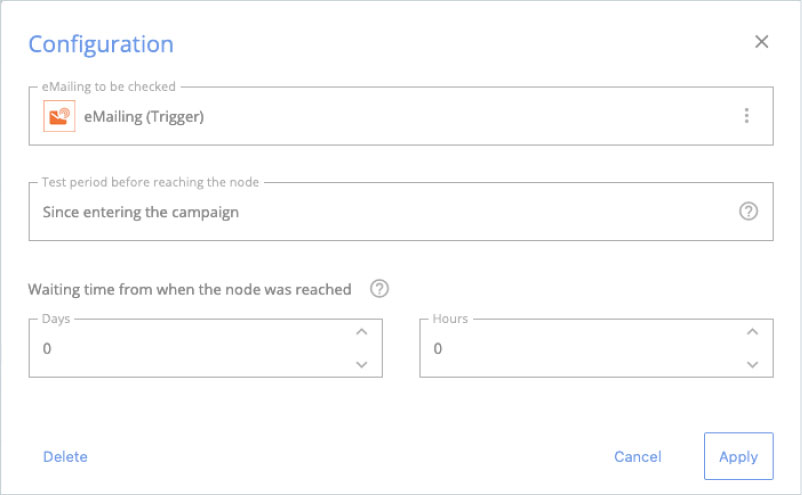
Task: Open the three-dot menu for eMailing
Action: click(x=746, y=116)
